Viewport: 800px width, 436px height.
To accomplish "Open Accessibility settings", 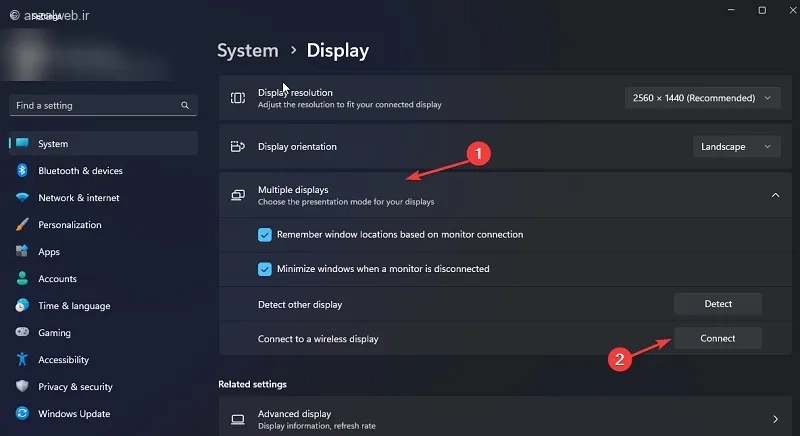I will [104, 360].
